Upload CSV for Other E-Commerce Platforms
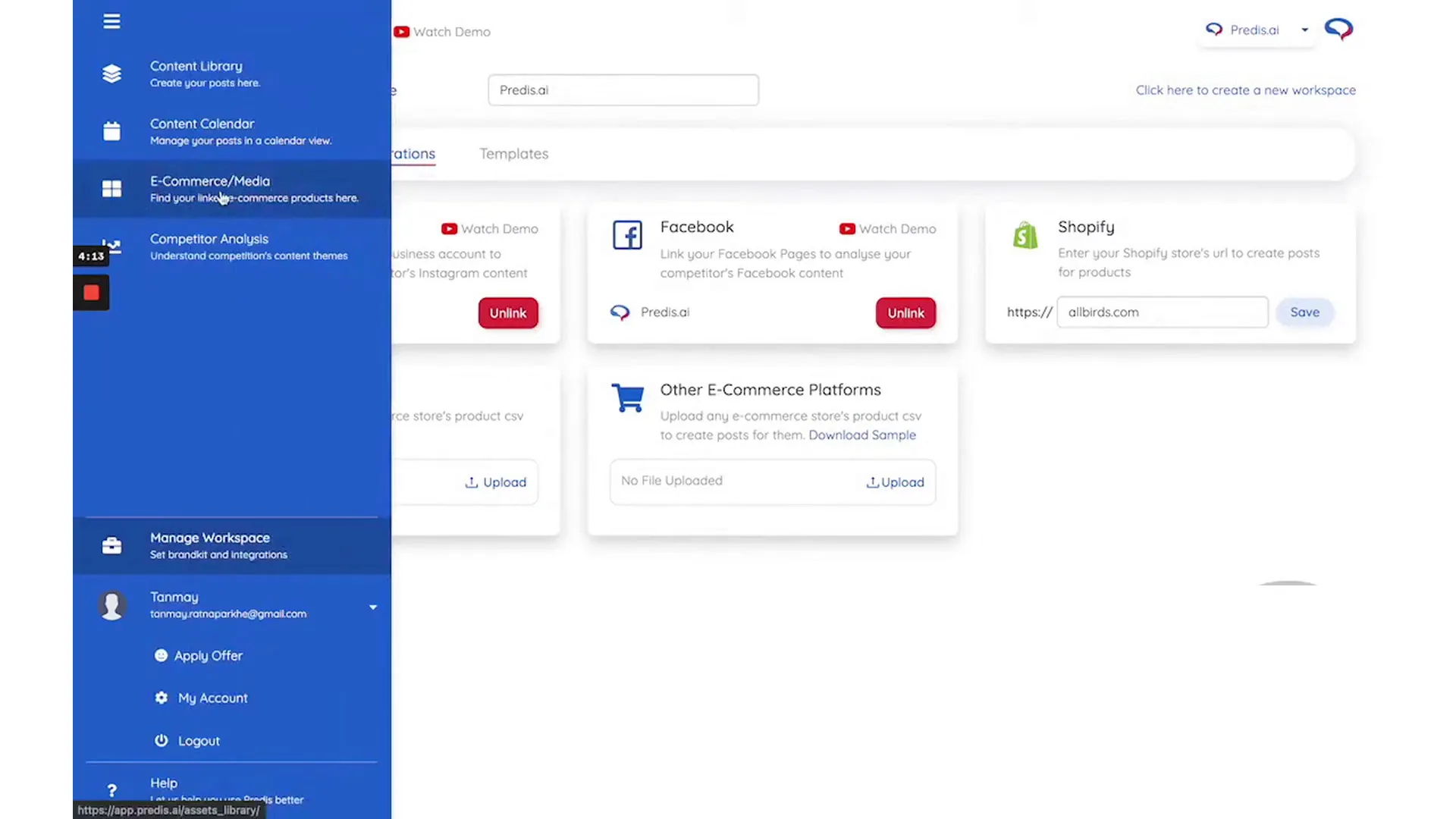1456x819 pixels. point(895,482)
